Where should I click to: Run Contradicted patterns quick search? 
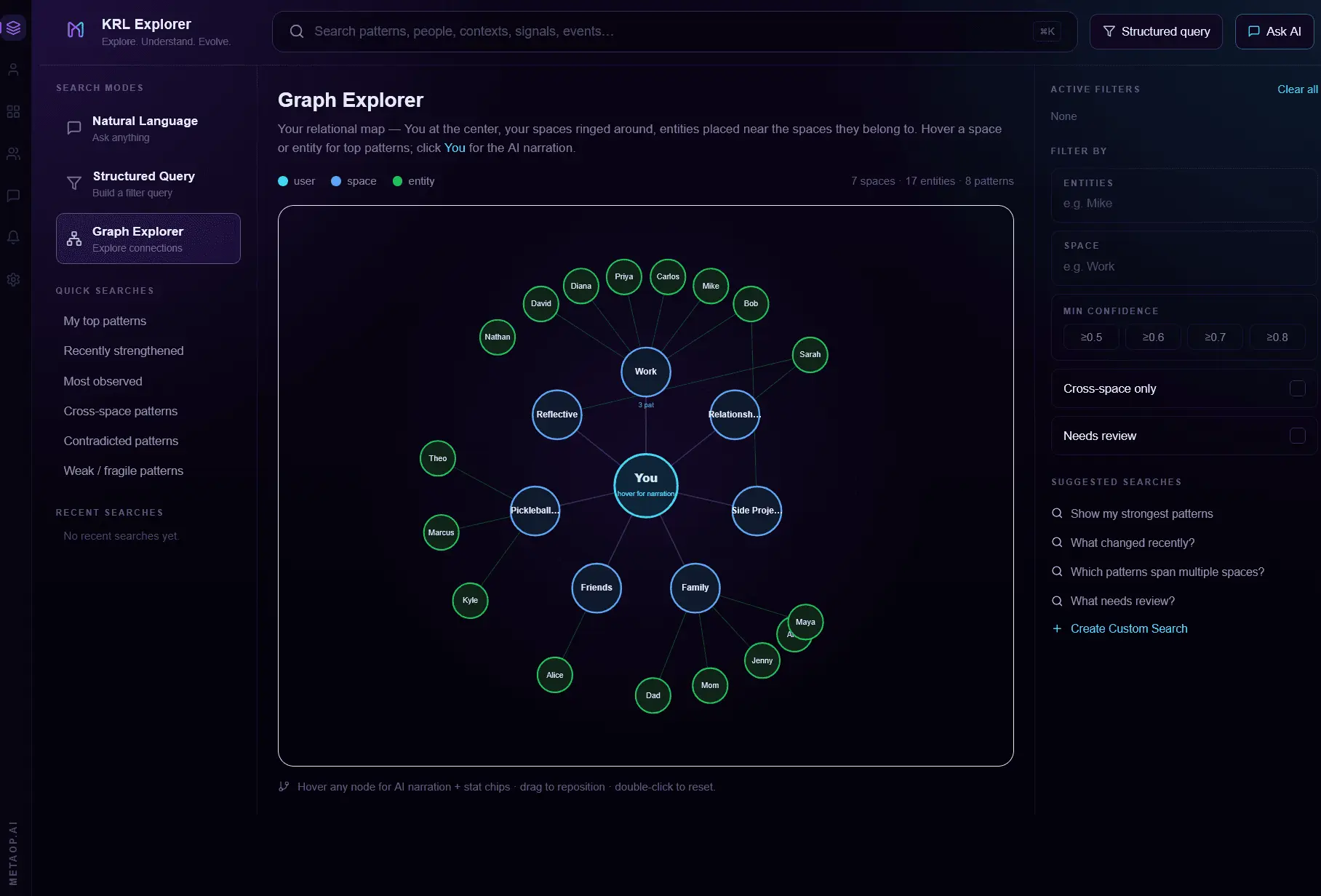click(121, 441)
